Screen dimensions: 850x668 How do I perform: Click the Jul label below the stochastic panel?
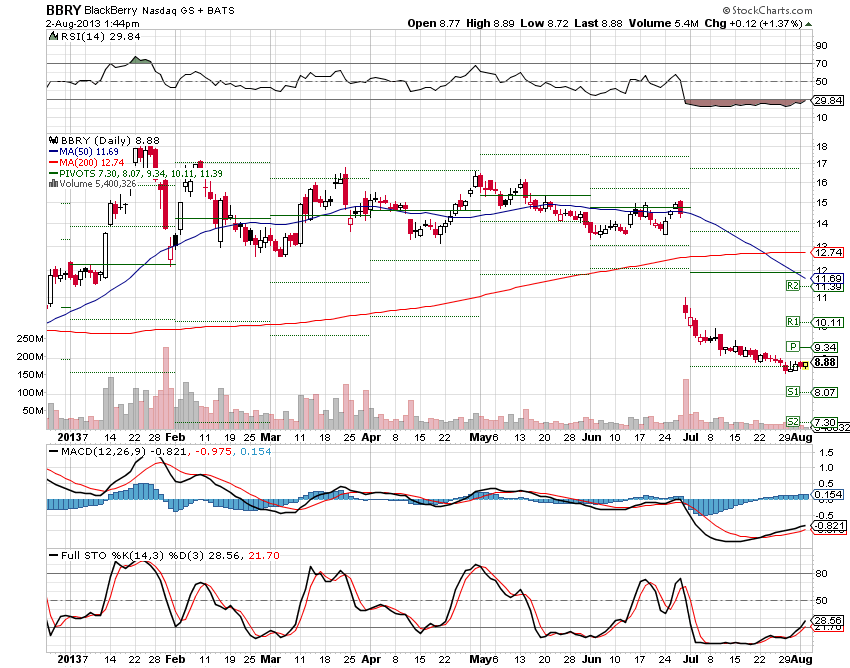click(691, 659)
